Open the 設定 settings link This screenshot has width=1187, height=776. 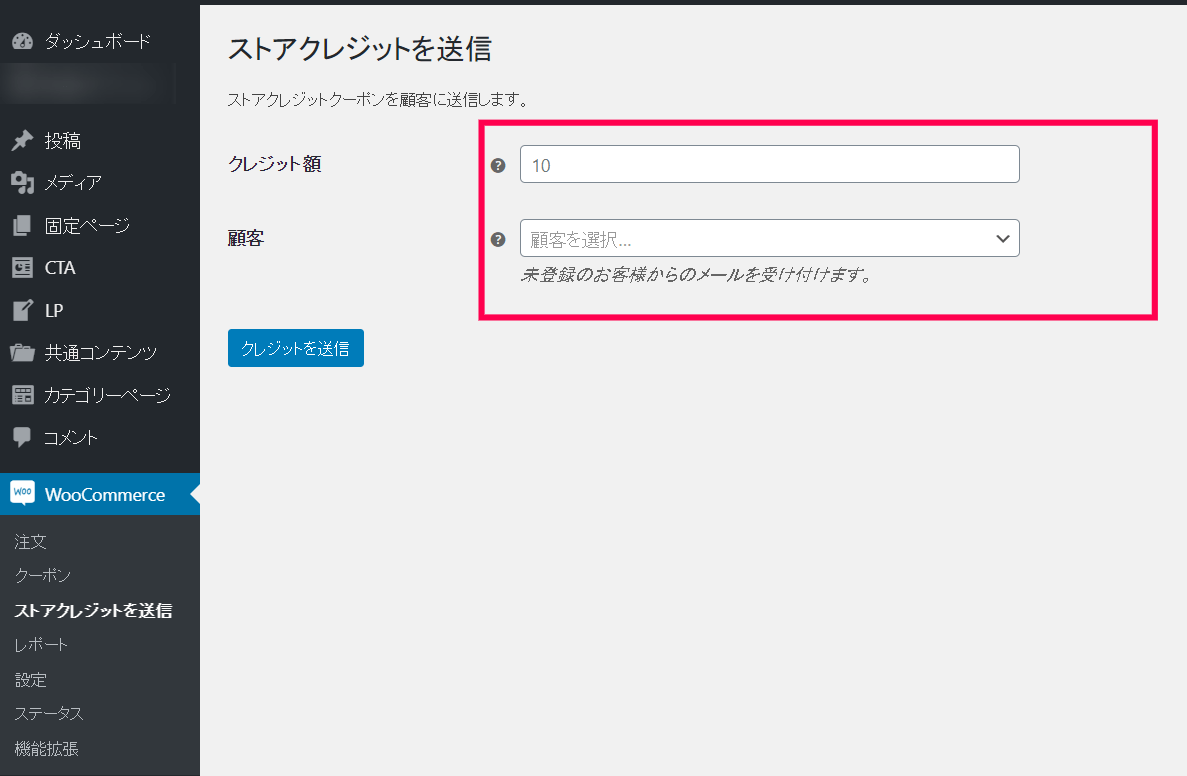(31, 680)
